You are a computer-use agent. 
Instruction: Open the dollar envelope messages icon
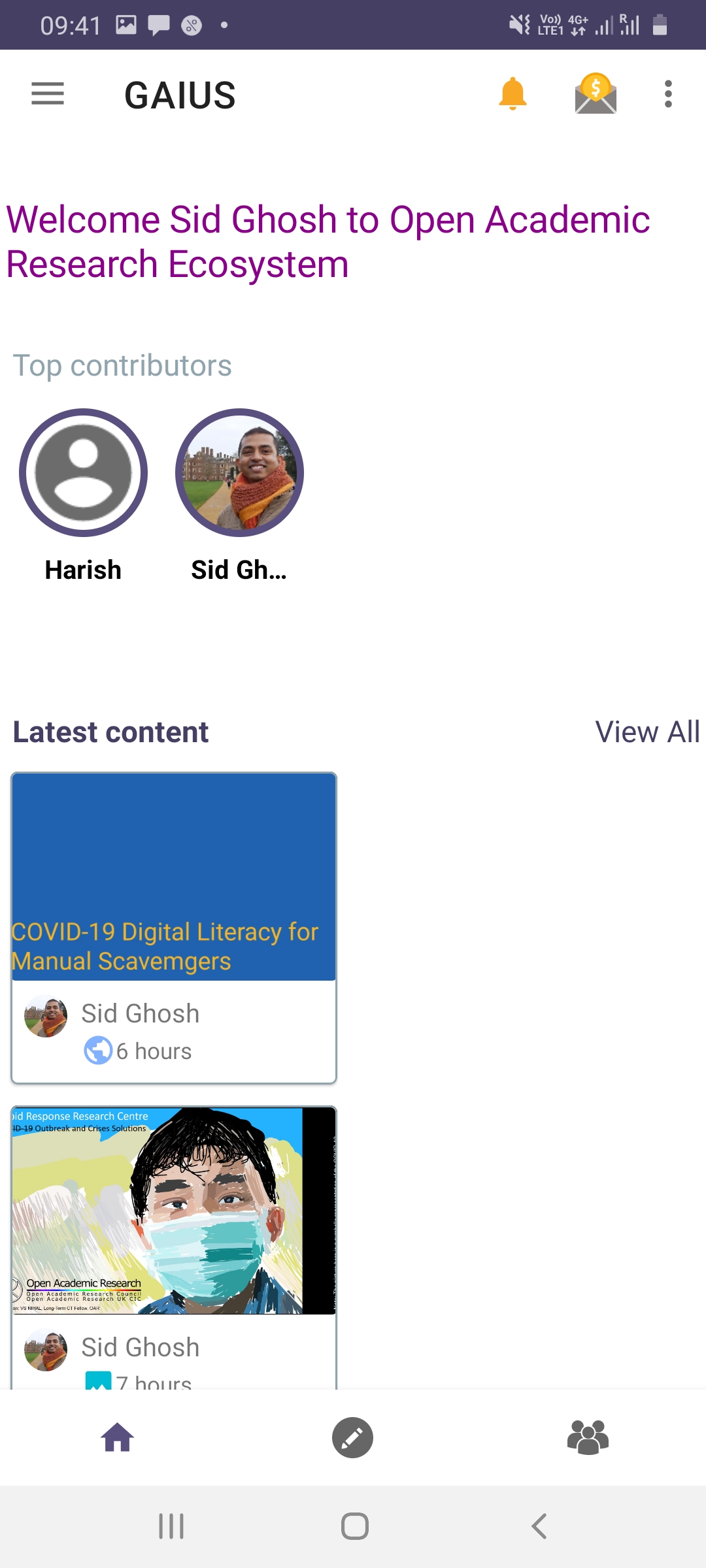click(x=596, y=93)
